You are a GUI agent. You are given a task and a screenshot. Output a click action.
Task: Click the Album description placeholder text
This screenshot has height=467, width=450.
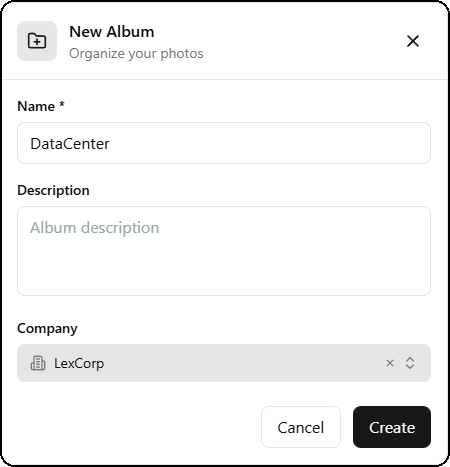[95, 228]
